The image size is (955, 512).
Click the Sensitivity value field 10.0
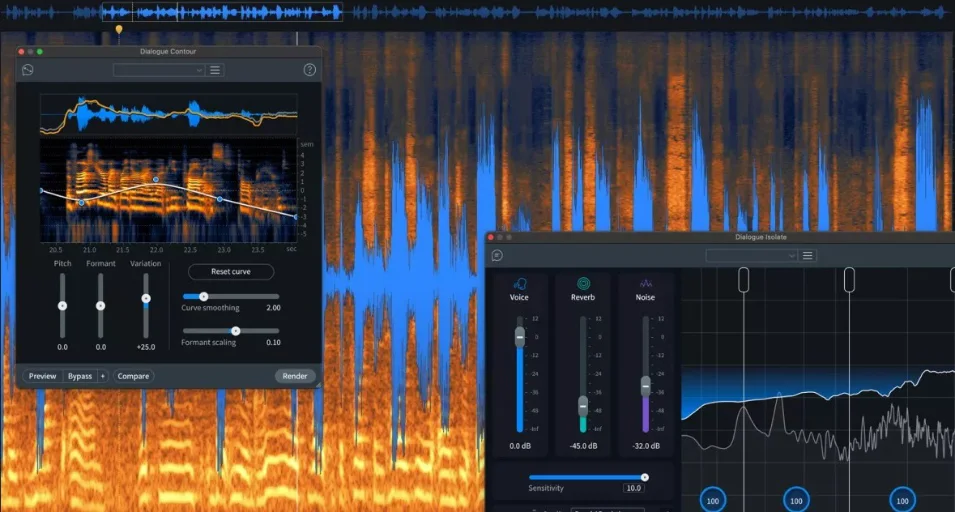tap(633, 488)
